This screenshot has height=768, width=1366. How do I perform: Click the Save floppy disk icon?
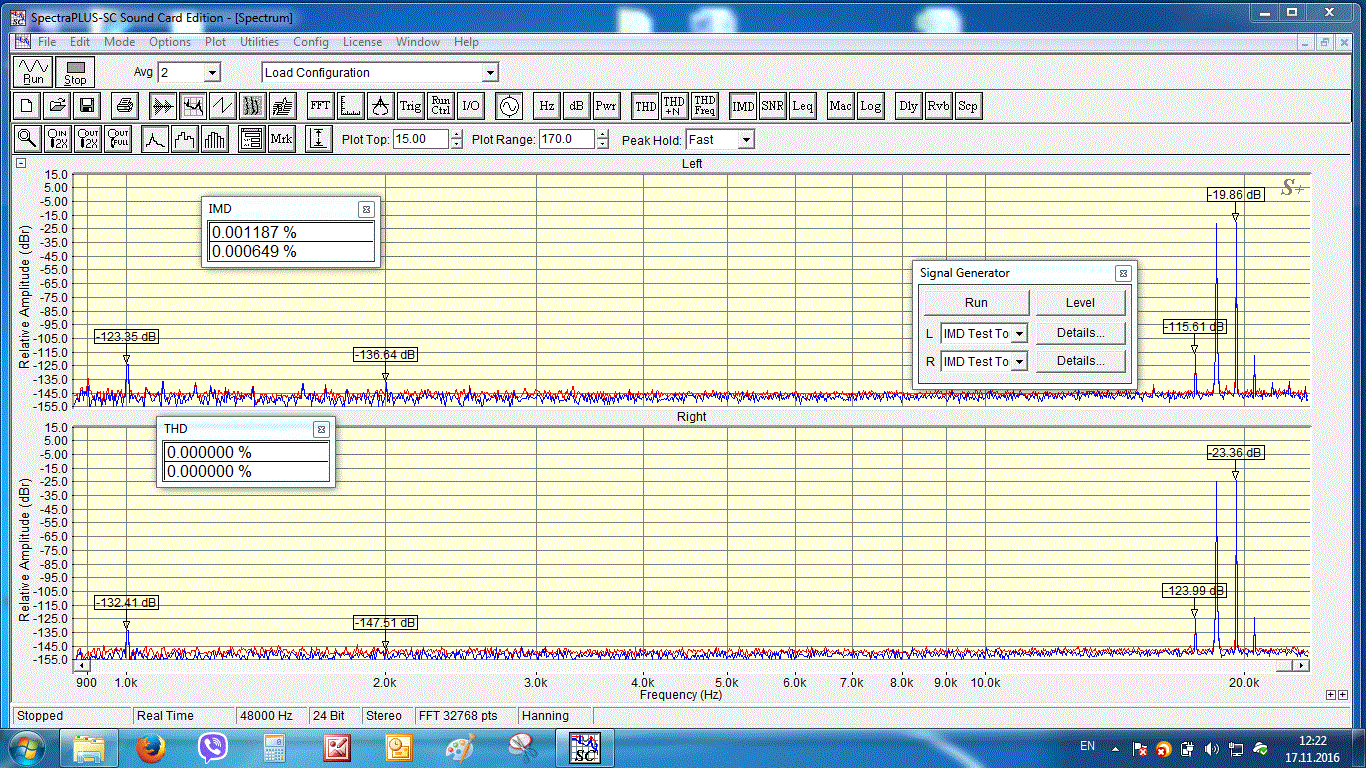pos(86,106)
